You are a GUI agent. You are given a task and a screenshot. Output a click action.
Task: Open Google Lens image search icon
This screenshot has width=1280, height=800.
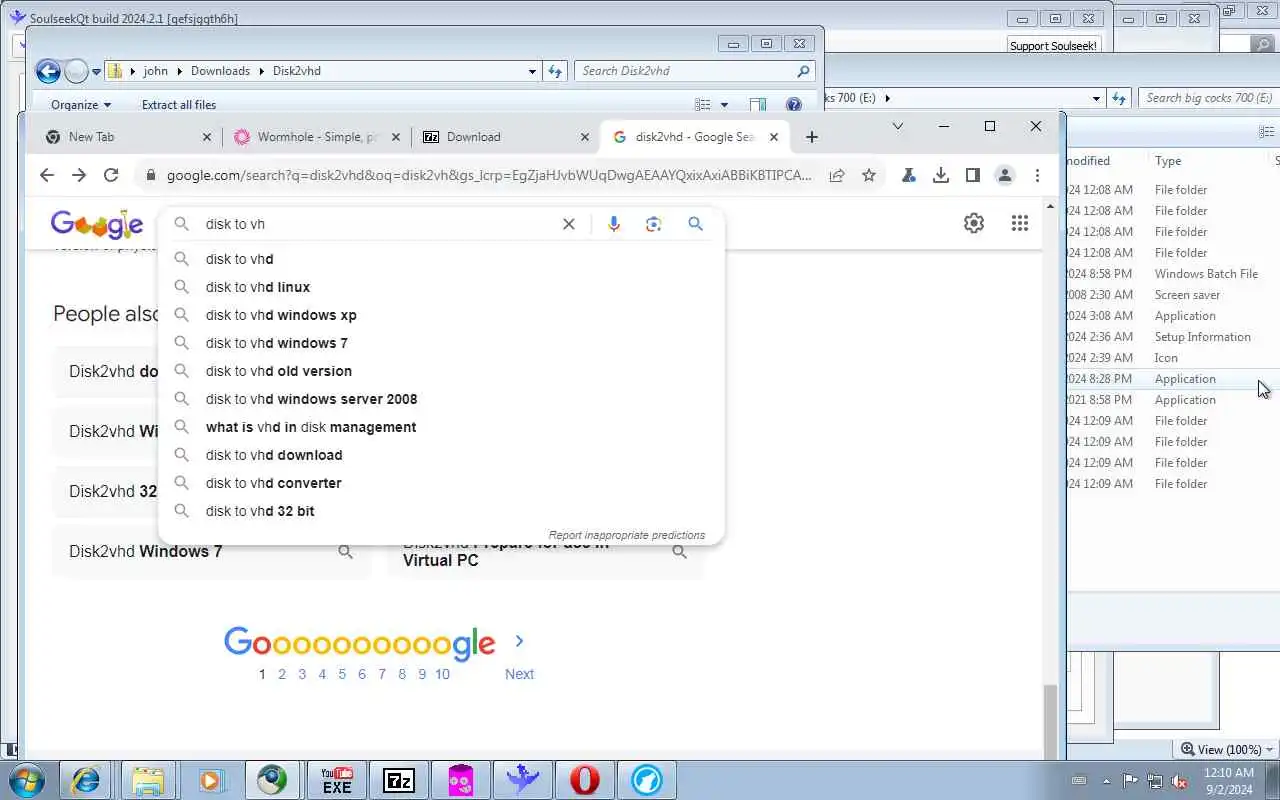coord(654,224)
